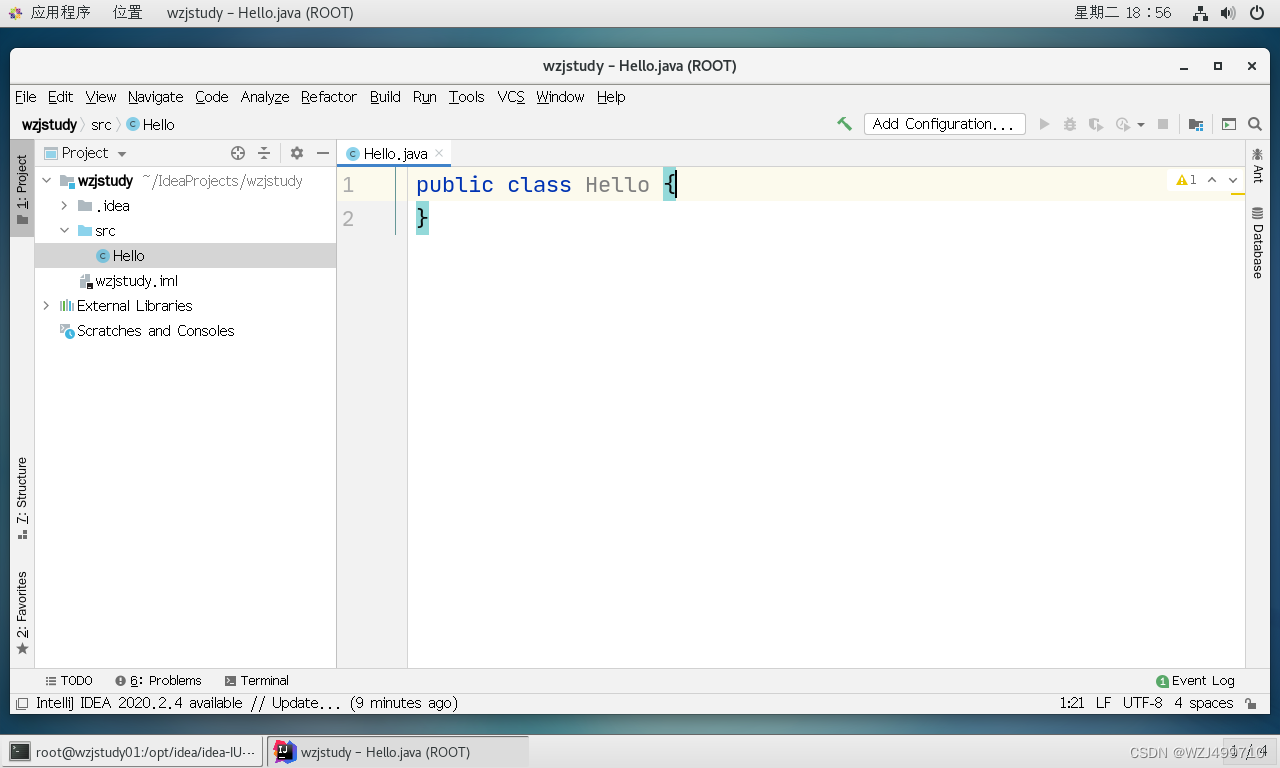The width and height of the screenshot is (1280, 768).
Task: Open the Navigate menu
Action: coord(156,97)
